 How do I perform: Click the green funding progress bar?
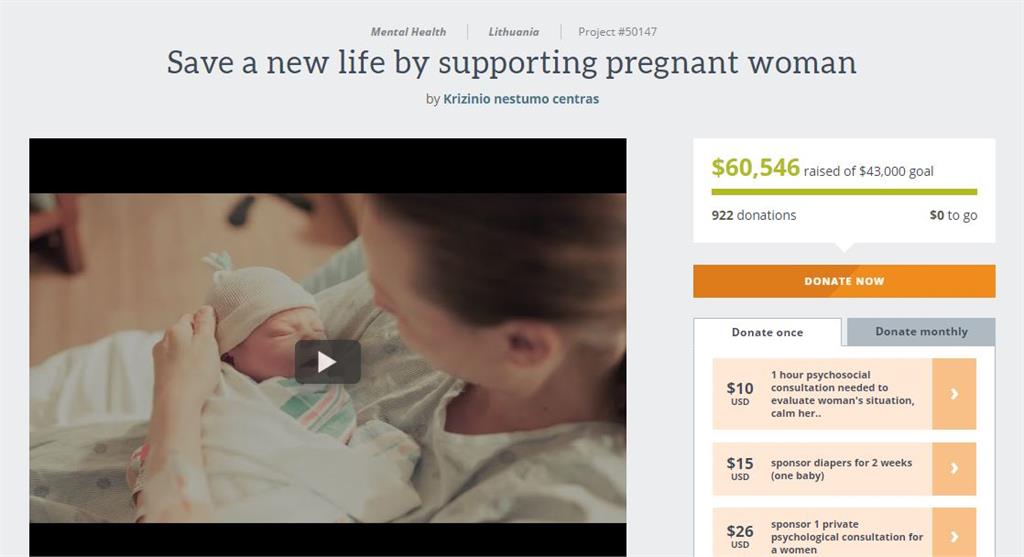[x=844, y=192]
